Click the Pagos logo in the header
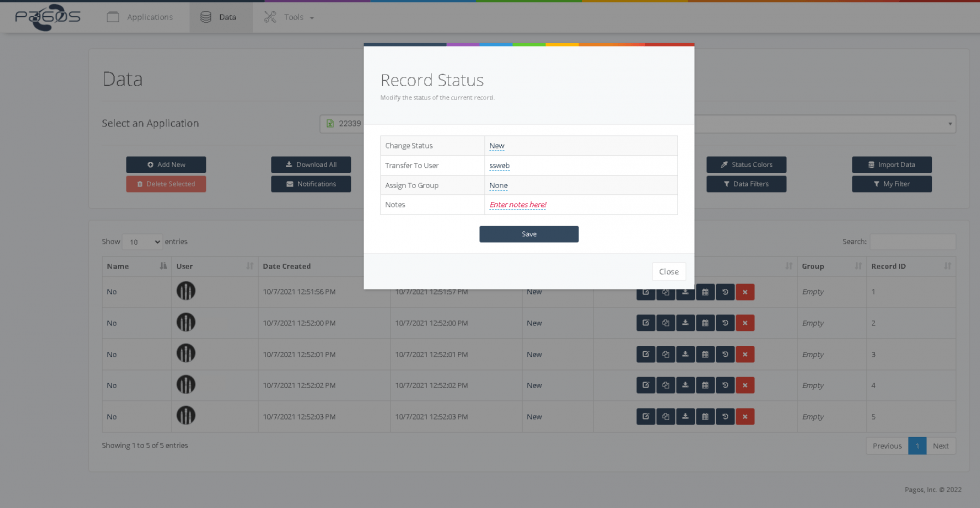 pos(46,17)
